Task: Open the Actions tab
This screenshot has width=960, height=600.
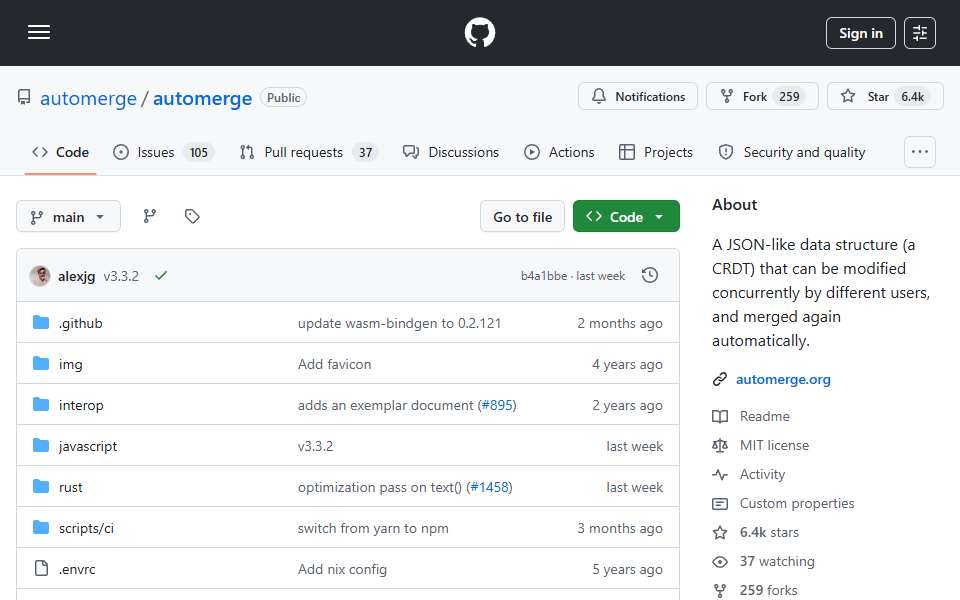Action: 559,152
